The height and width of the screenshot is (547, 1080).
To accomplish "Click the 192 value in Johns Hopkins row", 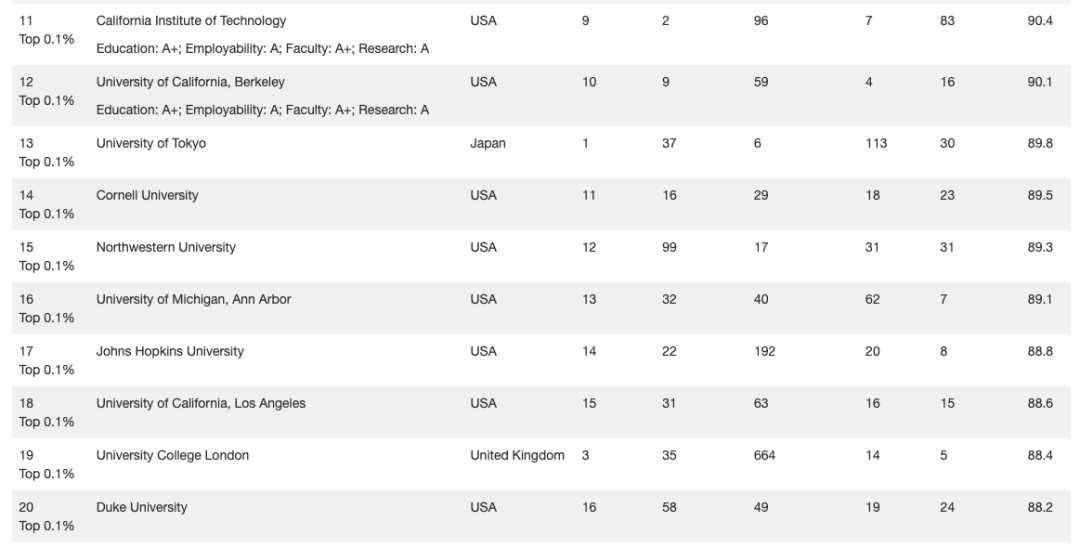I will coord(765,351).
